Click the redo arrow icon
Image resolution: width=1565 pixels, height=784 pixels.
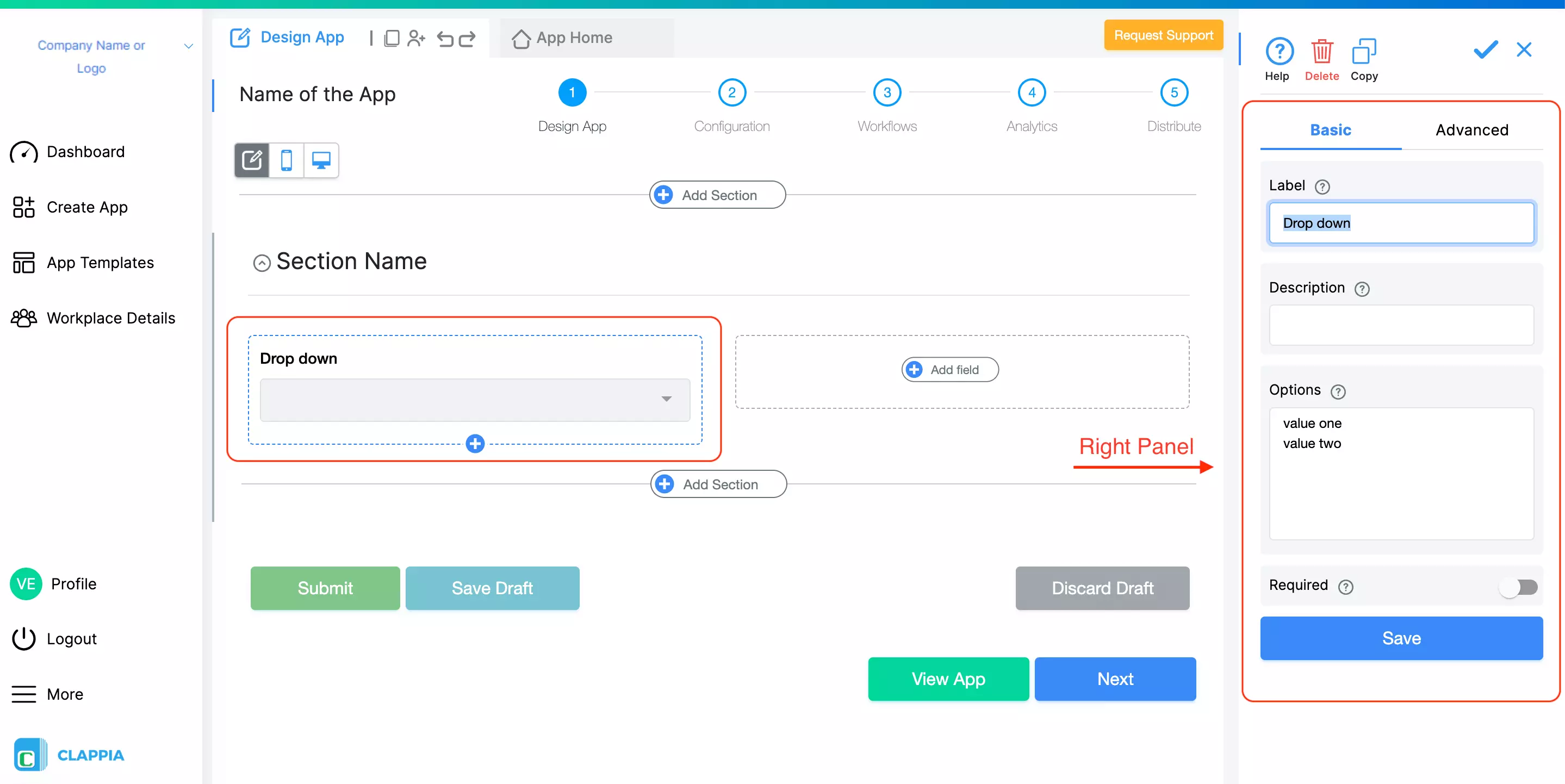467,39
